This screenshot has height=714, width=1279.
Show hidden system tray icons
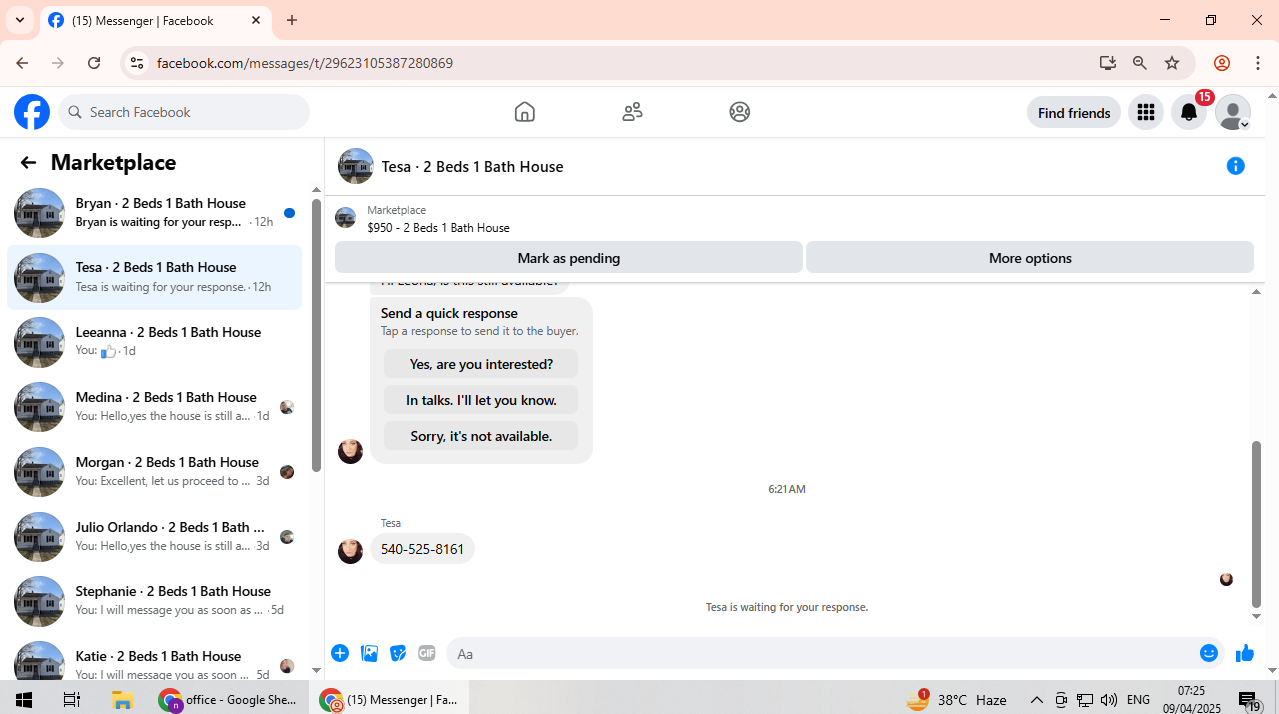click(x=1037, y=700)
